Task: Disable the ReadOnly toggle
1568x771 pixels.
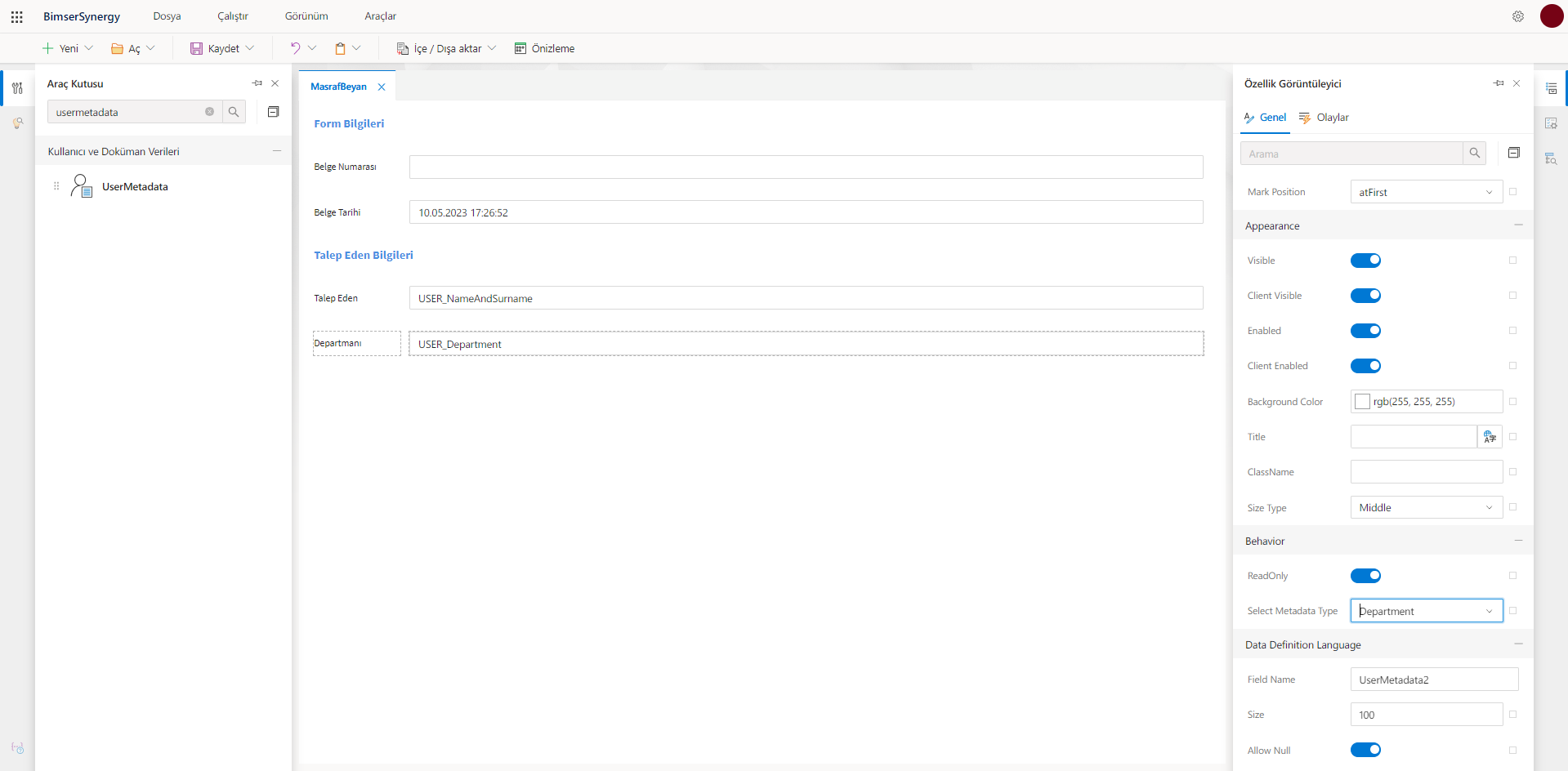Action: click(1365, 576)
